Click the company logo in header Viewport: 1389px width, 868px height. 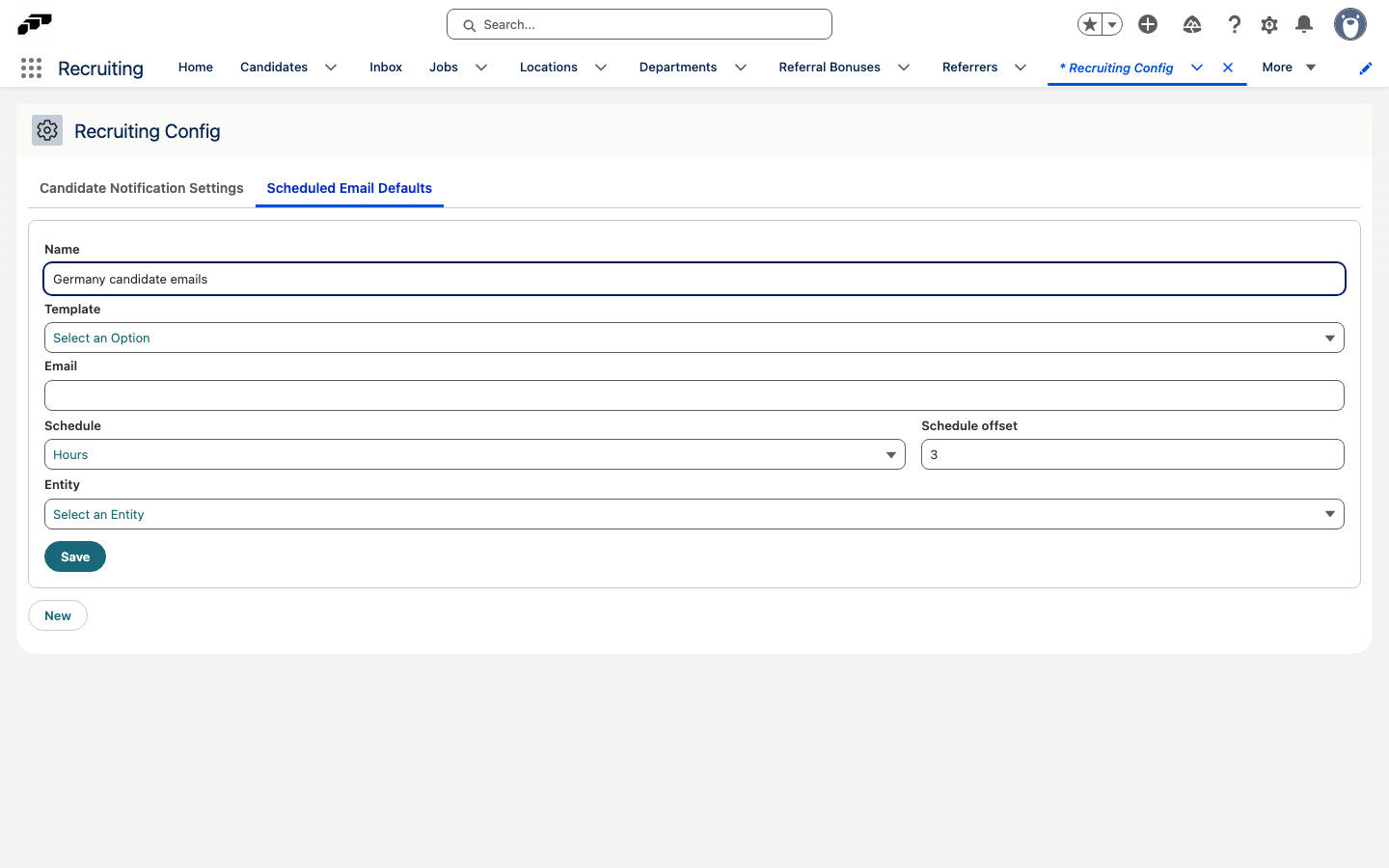35,24
